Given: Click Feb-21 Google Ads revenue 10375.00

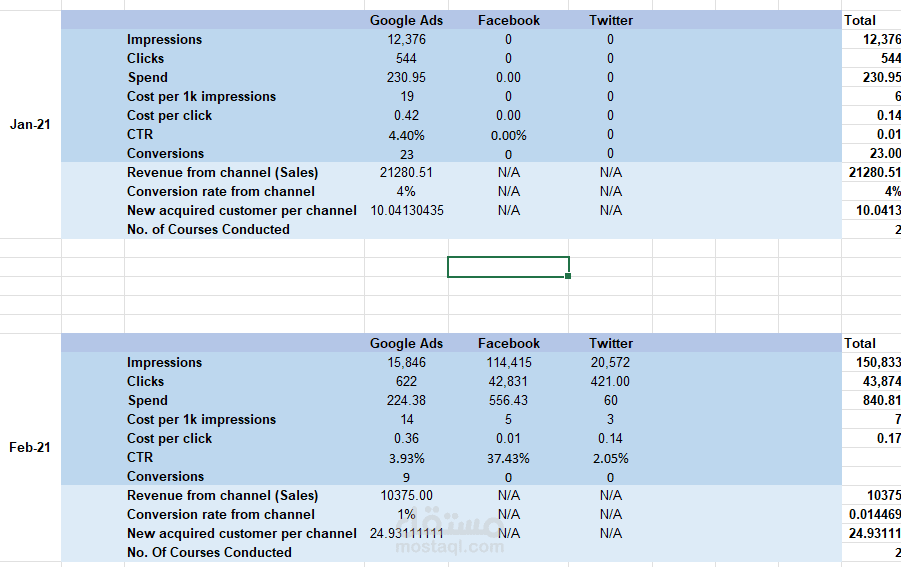Looking at the screenshot, I should tap(406, 495).
